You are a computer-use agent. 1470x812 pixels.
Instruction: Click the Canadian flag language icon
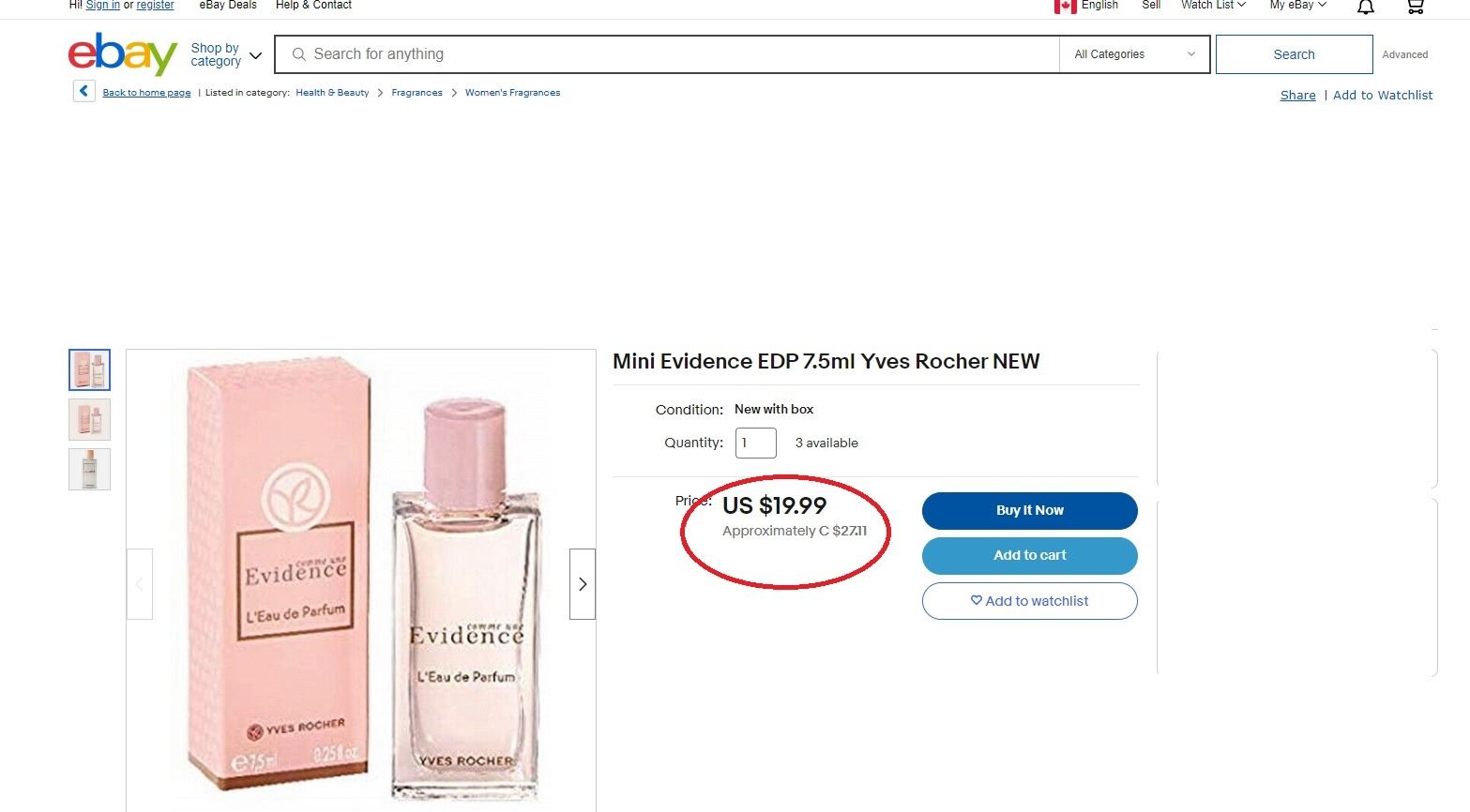point(1065,7)
